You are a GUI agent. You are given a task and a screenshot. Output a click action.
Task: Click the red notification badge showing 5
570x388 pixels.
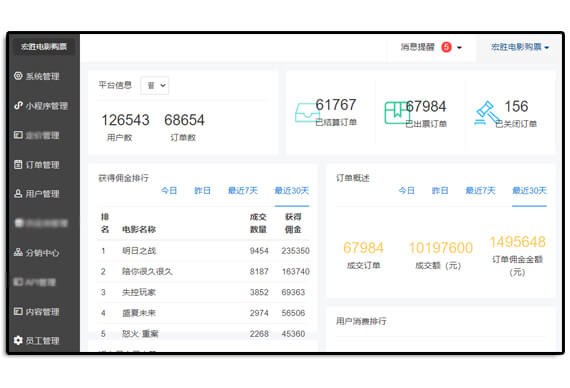[446, 47]
